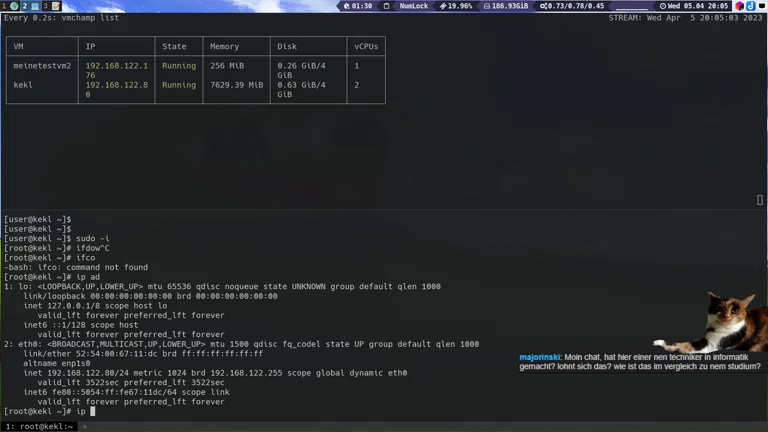Click the 19.96% memory usage indicator

pos(456,6)
